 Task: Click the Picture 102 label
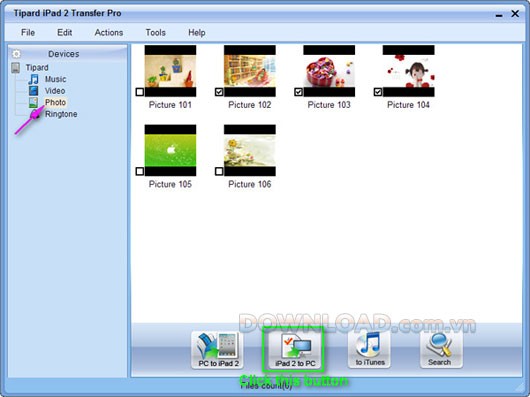(250, 105)
